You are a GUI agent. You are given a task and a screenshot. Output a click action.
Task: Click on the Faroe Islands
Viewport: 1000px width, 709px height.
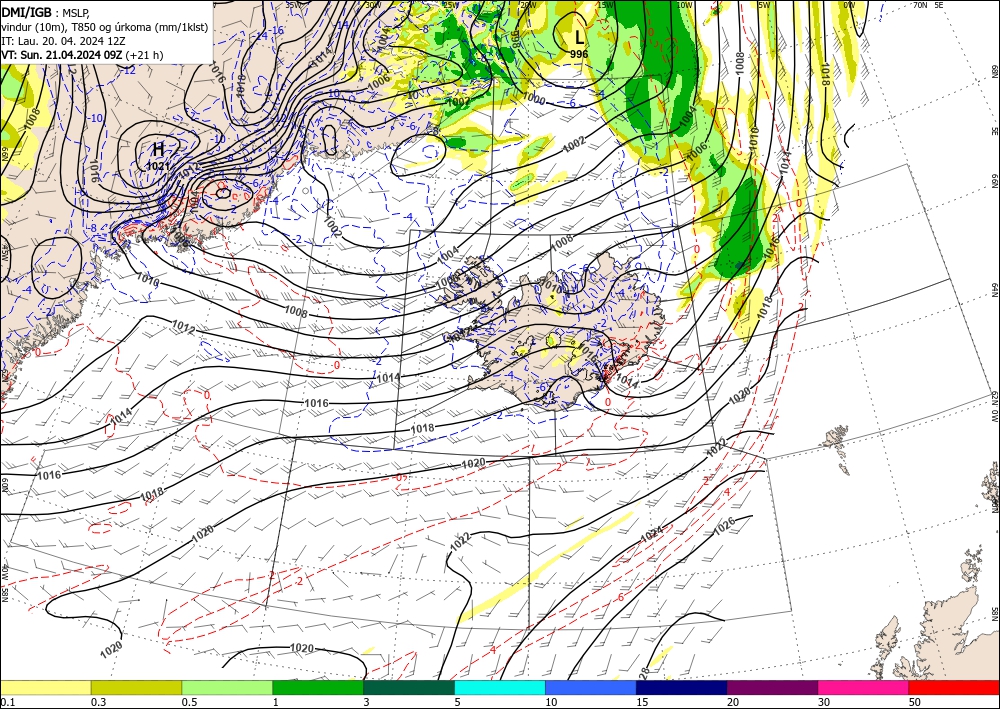click(835, 446)
